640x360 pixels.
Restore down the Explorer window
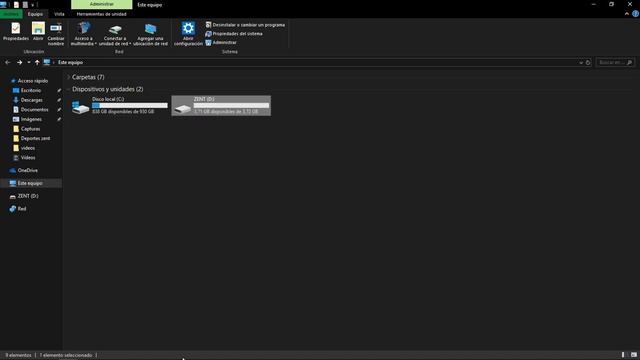click(611, 4)
